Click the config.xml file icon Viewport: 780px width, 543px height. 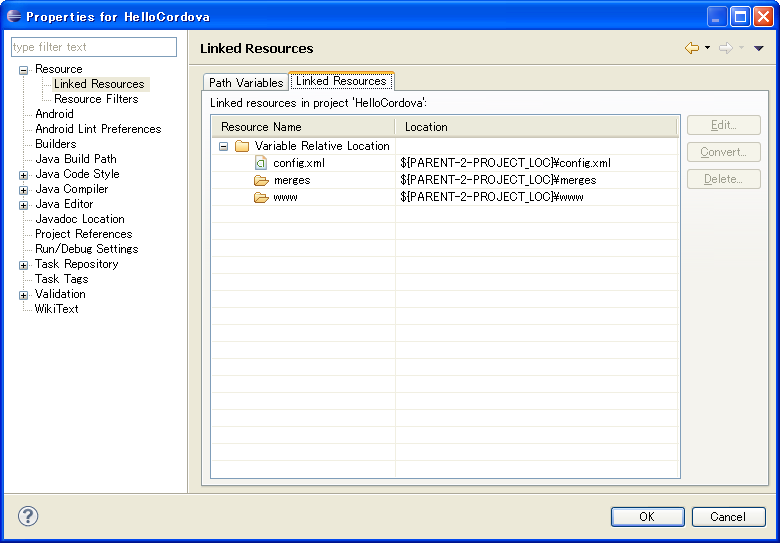click(260, 163)
